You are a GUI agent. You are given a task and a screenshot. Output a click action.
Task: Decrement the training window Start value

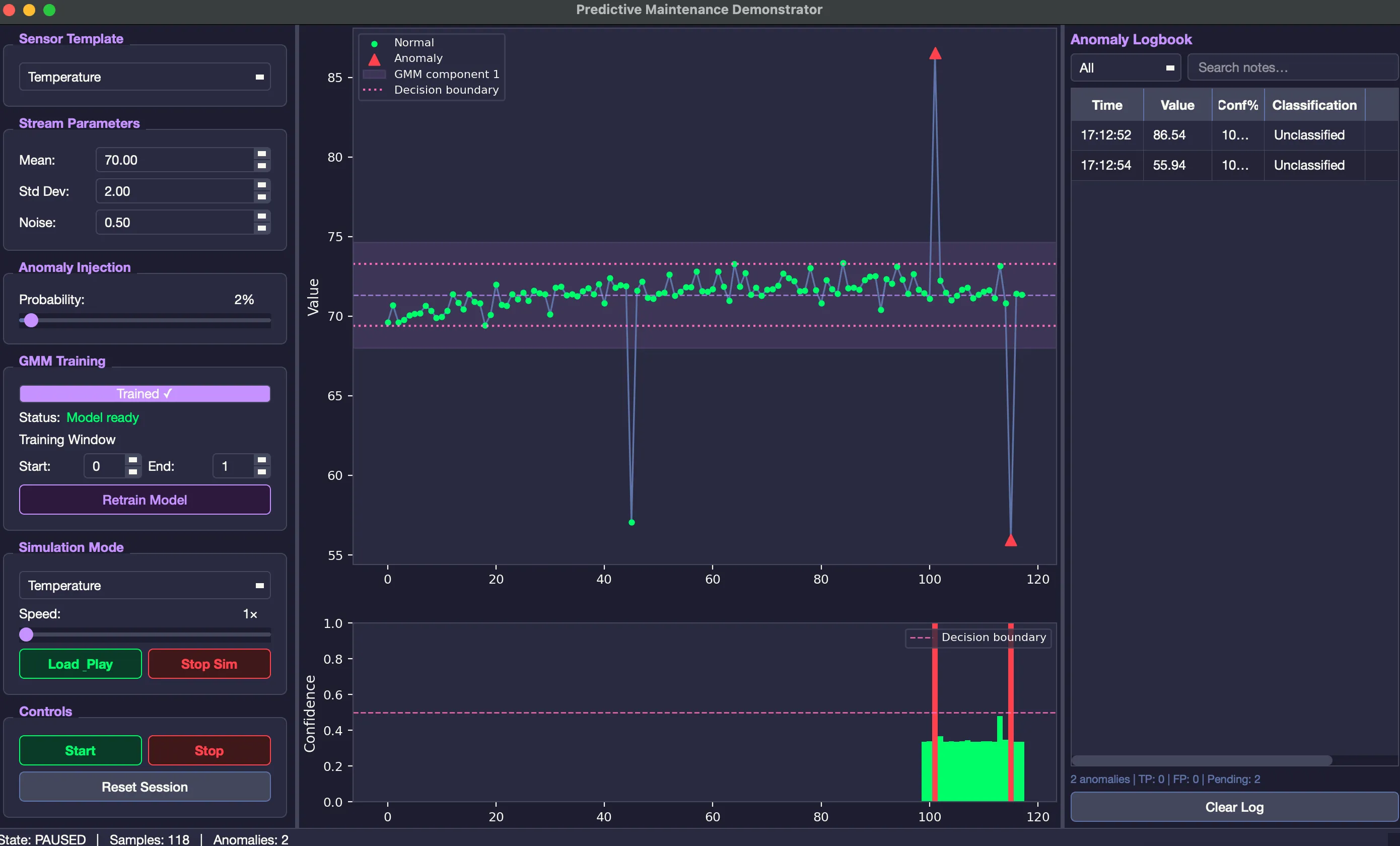[x=132, y=472]
